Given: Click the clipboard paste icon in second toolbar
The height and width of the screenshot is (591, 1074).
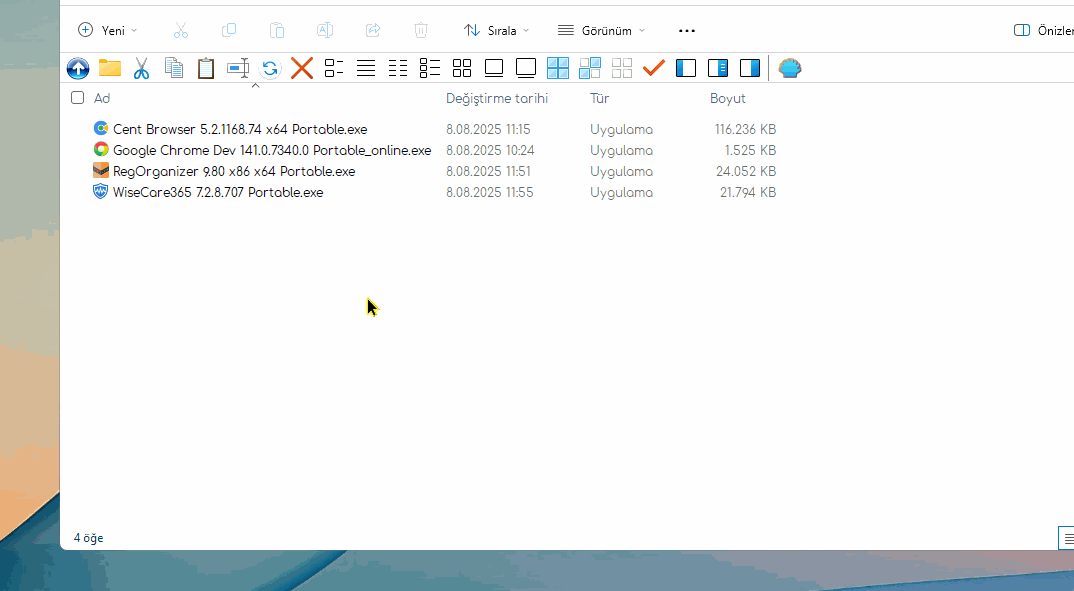Looking at the screenshot, I should [206, 68].
